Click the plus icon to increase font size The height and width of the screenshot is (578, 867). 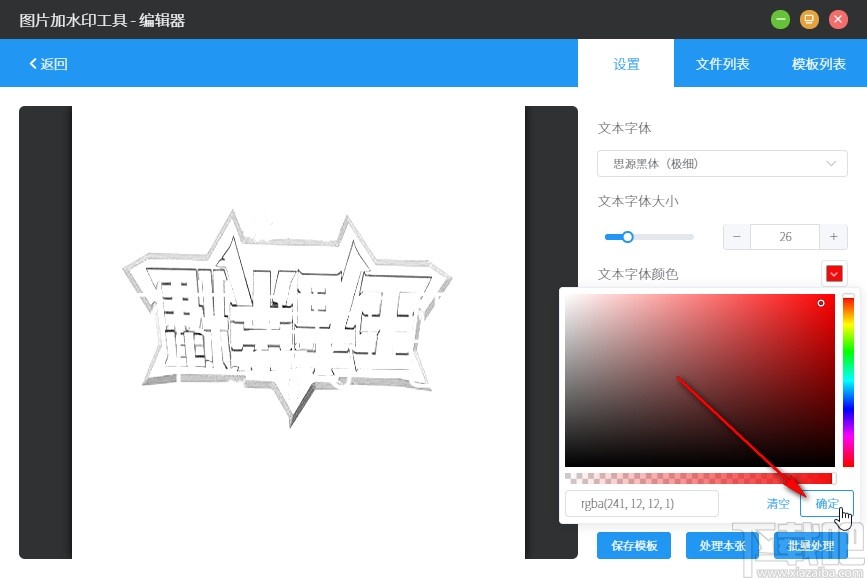click(x=833, y=237)
